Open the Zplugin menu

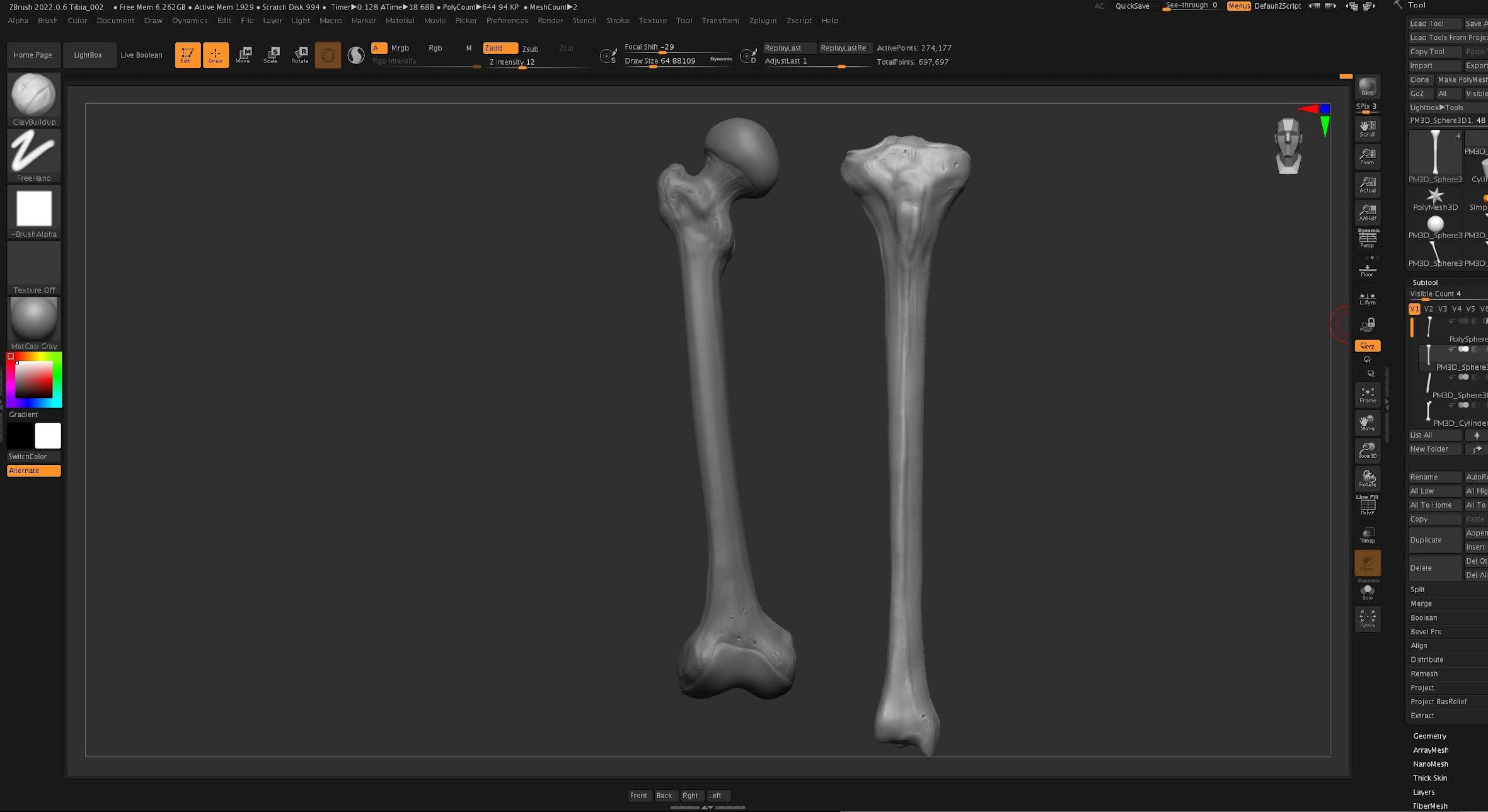coord(762,21)
